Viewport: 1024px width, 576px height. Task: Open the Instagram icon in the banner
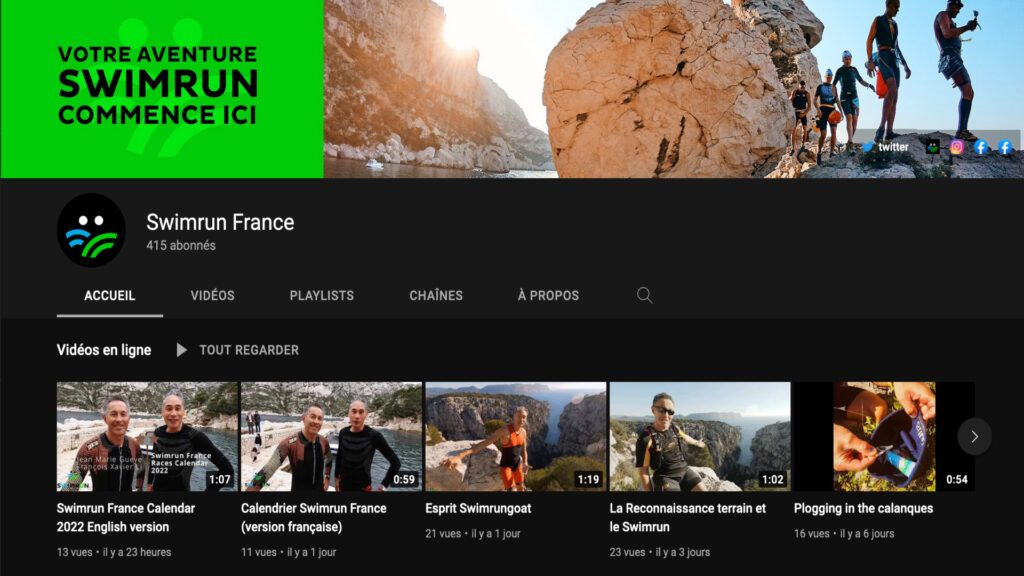[x=957, y=147]
